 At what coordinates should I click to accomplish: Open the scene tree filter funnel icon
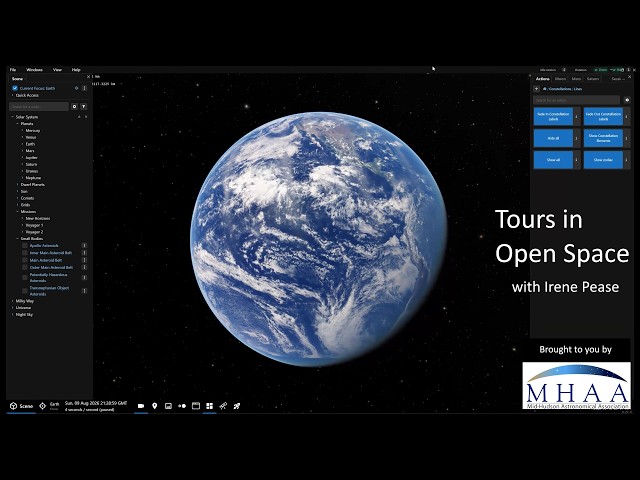pyautogui.click(x=83, y=107)
